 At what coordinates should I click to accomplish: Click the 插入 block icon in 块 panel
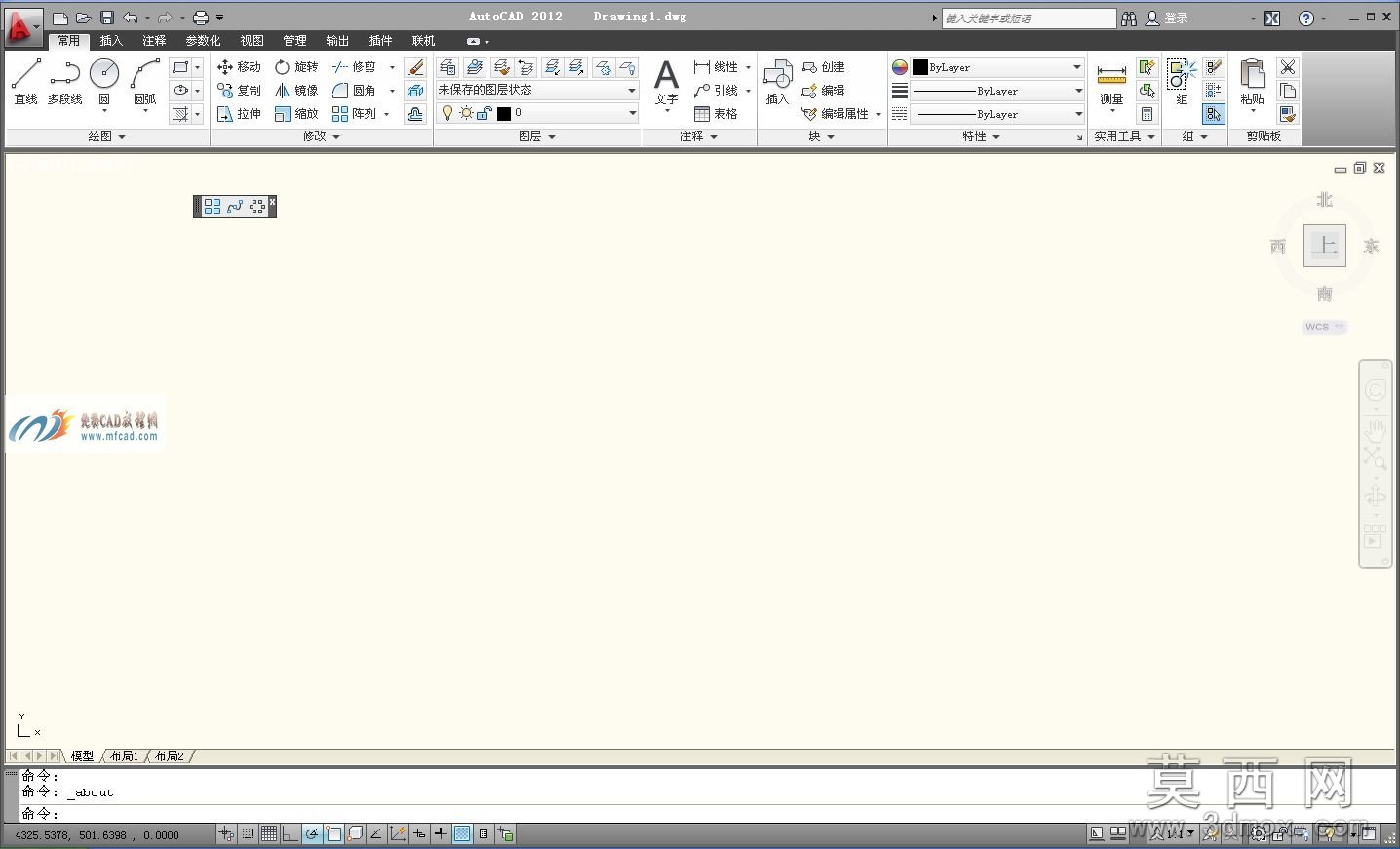777,82
